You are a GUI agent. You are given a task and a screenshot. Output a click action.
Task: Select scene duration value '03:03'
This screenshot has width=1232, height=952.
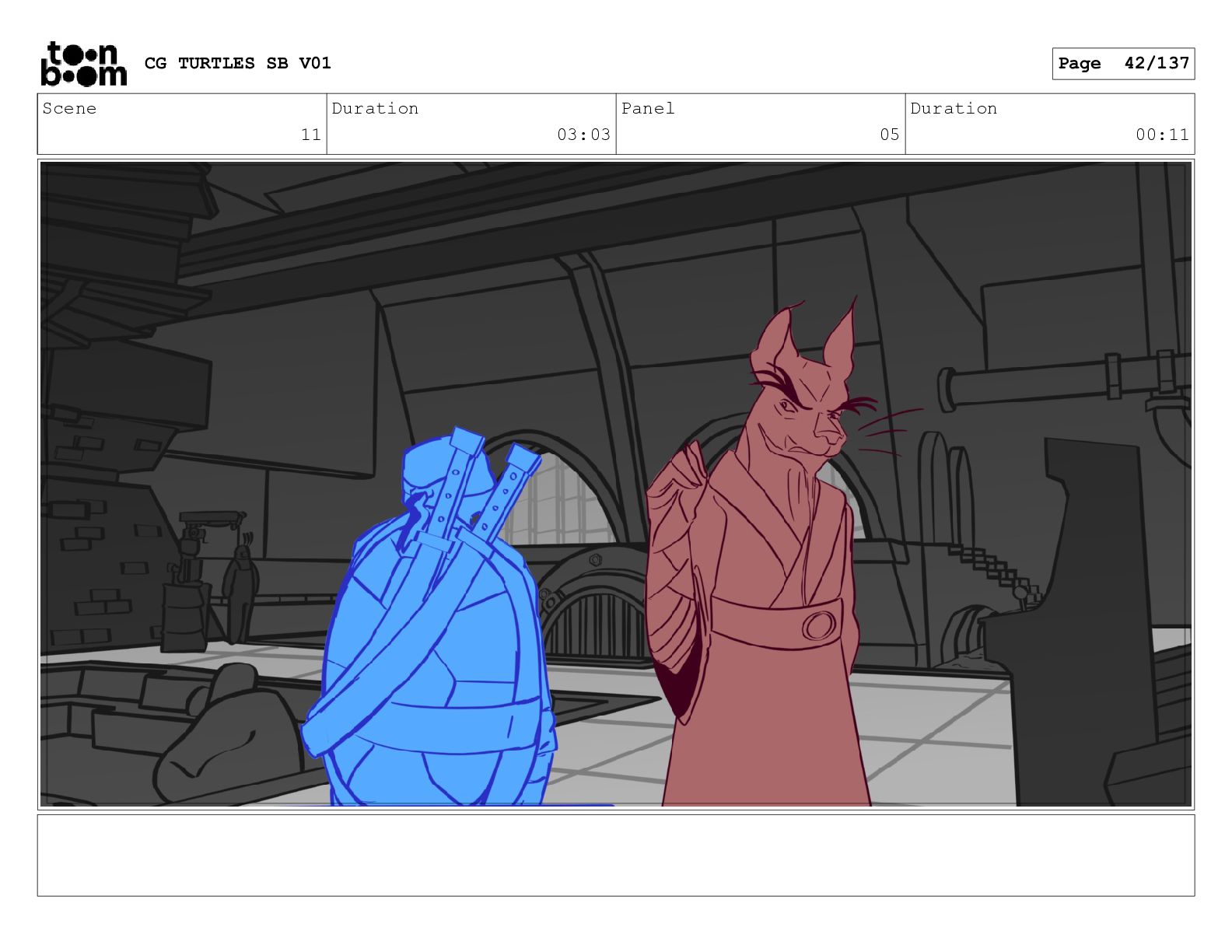point(583,135)
